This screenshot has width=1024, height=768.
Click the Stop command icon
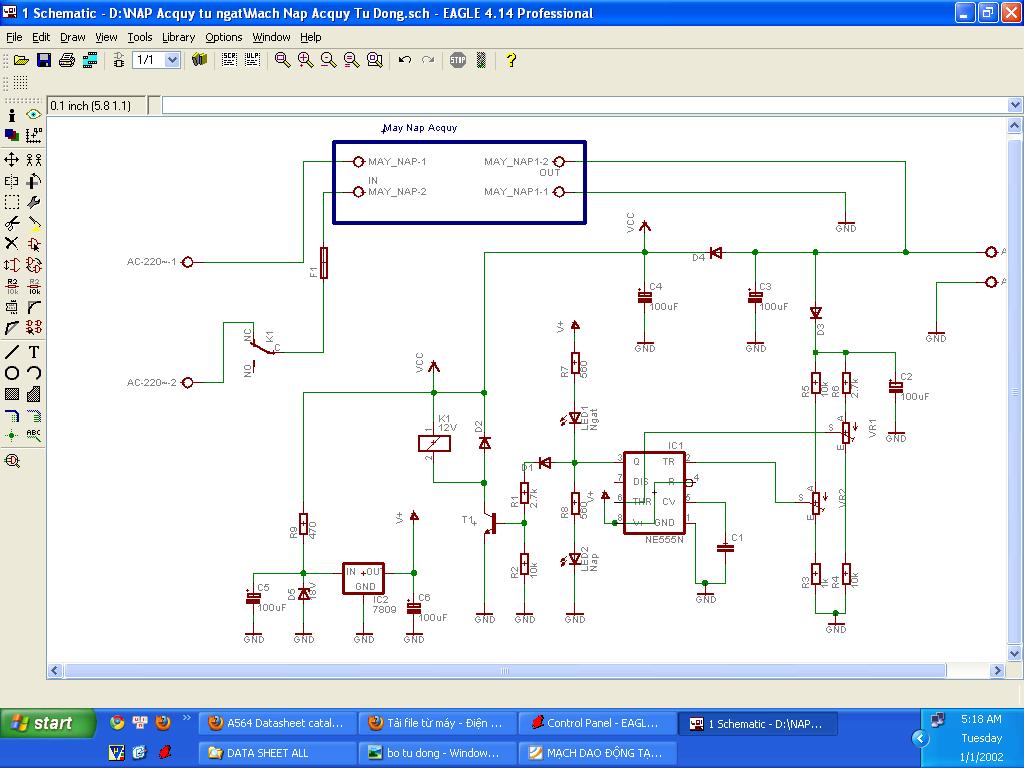[x=458, y=60]
